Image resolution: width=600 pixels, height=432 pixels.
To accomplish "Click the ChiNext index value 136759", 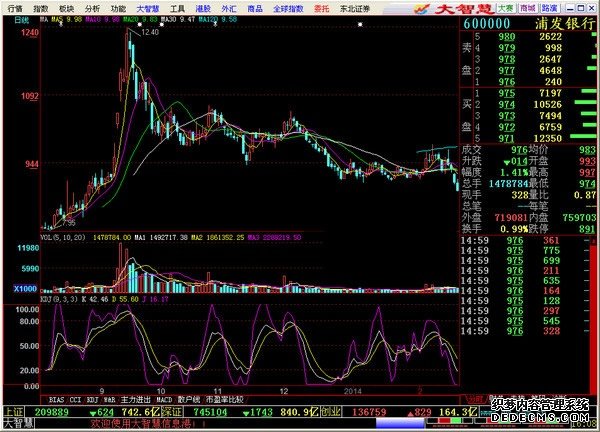I will click(369, 412).
